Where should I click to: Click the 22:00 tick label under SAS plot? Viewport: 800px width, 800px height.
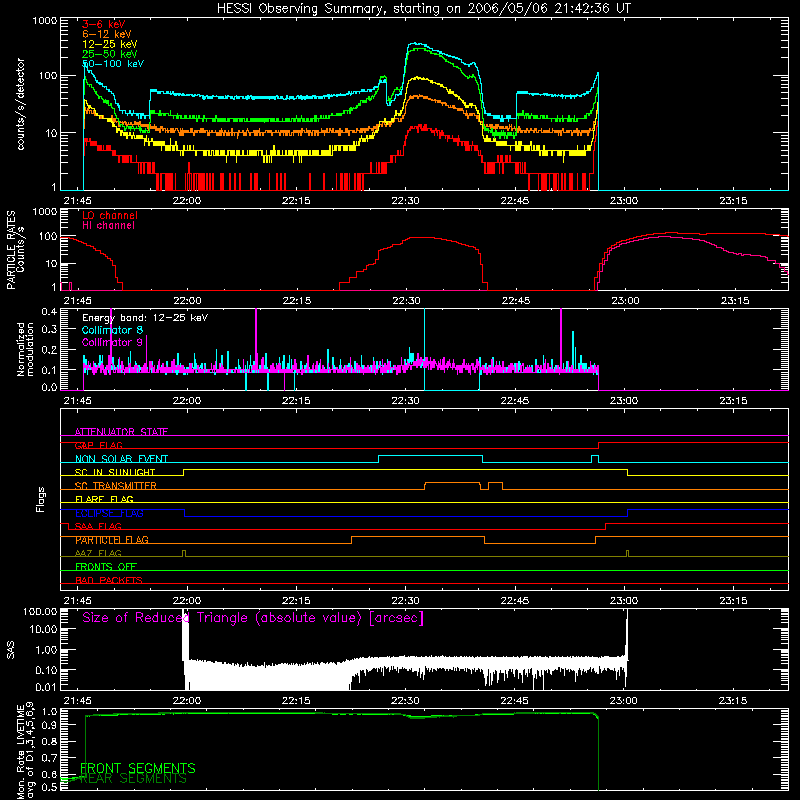(187, 701)
